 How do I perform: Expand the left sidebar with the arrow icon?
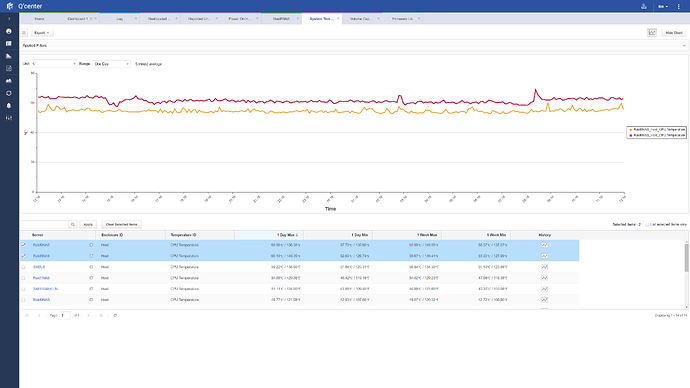click(9, 19)
